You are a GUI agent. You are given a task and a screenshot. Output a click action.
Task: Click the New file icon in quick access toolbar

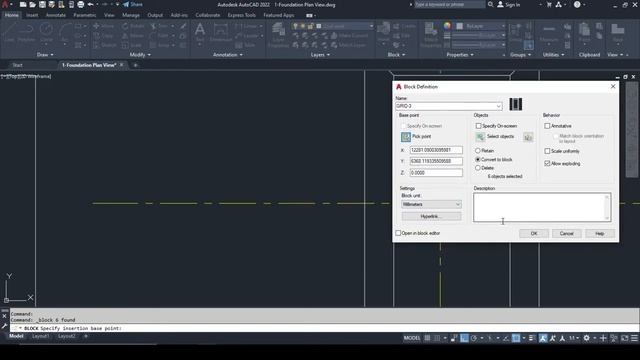click(x=23, y=4)
